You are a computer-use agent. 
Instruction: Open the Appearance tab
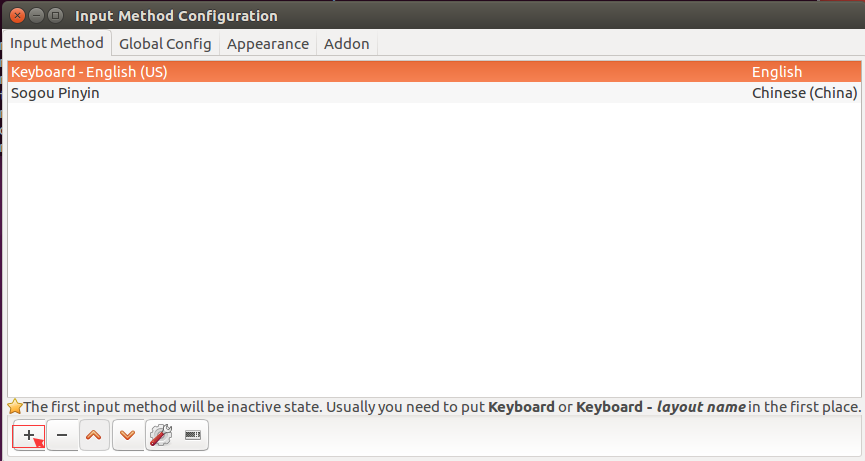[x=268, y=44]
